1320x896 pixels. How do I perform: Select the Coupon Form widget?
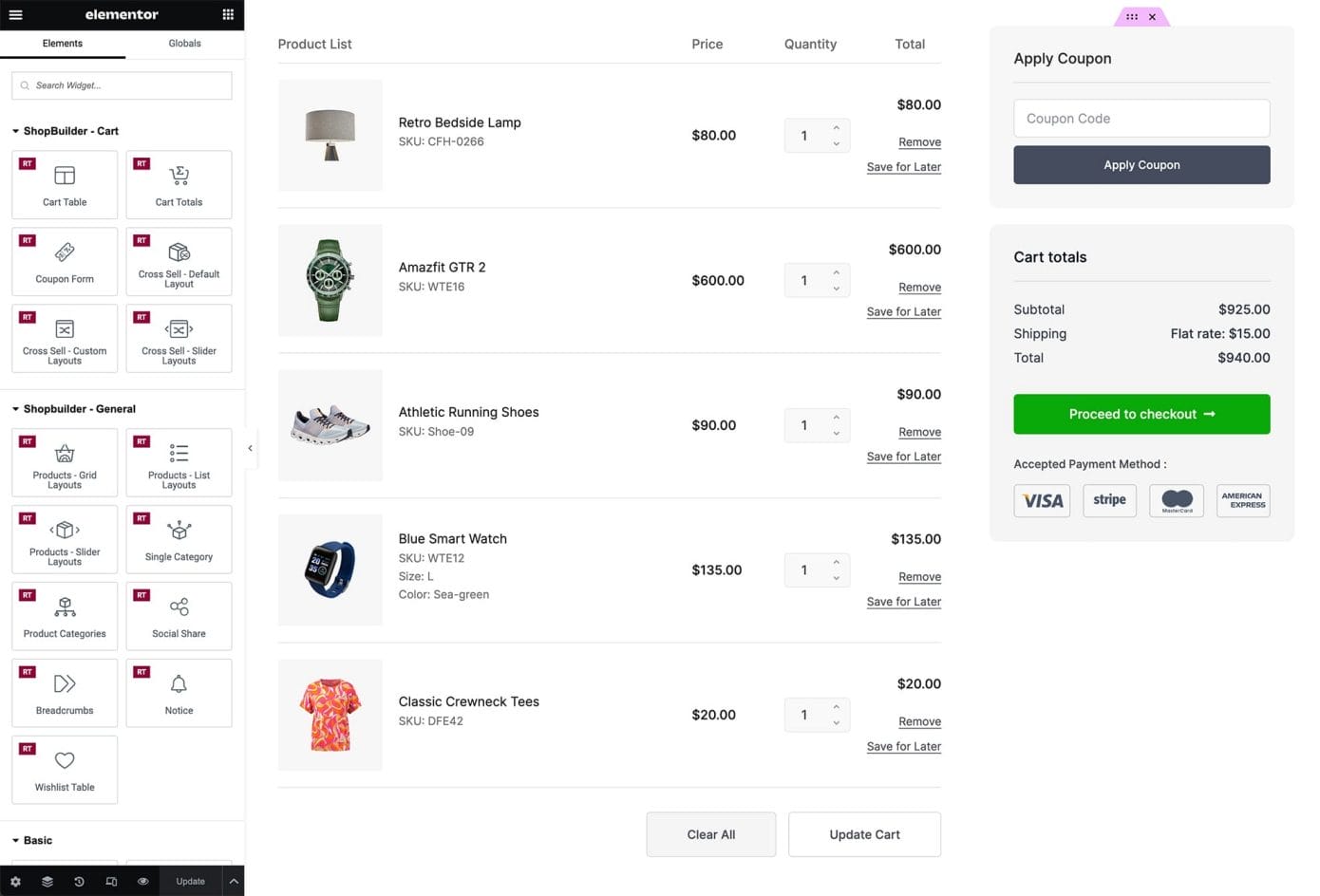[x=65, y=261]
